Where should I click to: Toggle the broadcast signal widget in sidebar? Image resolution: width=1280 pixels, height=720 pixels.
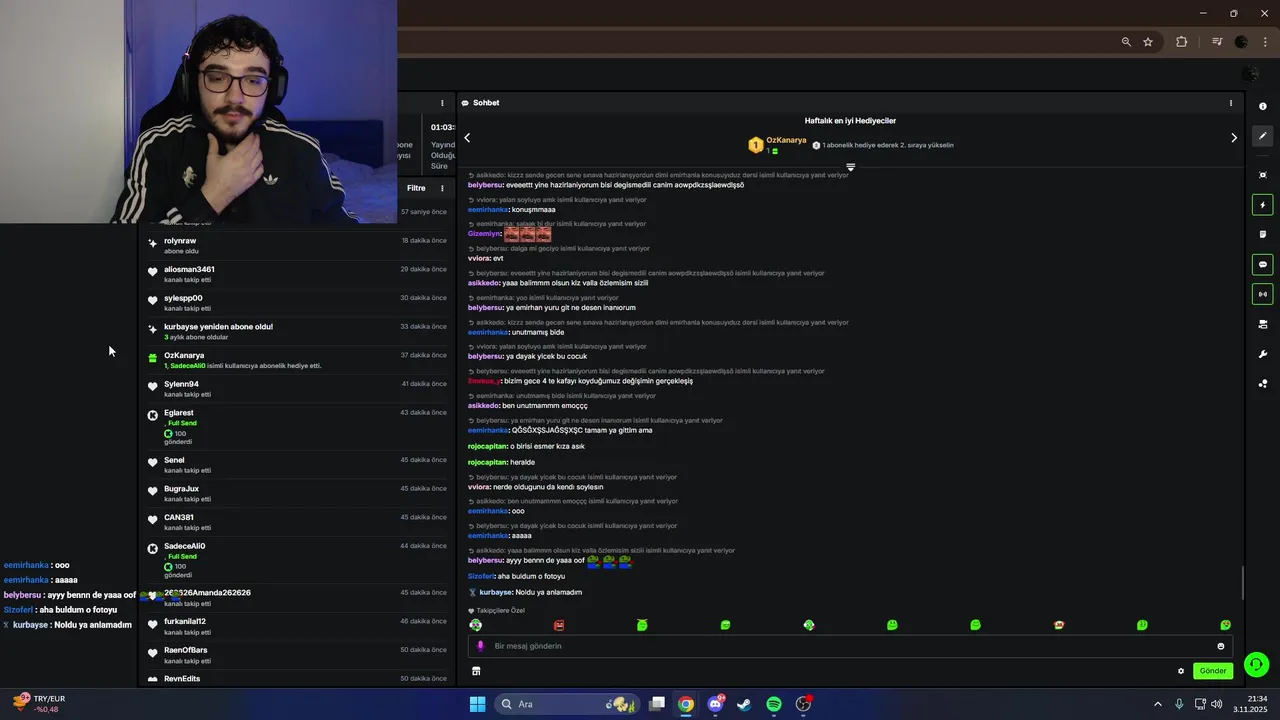(1262, 294)
